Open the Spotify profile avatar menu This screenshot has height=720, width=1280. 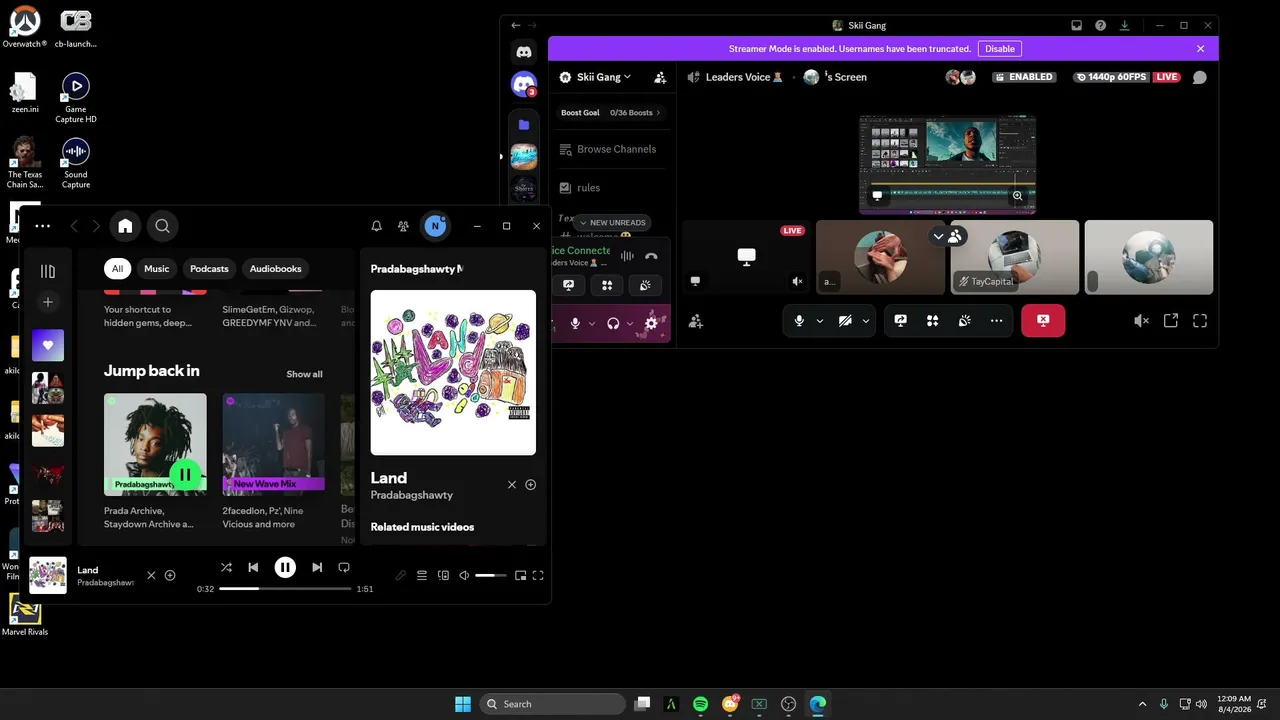click(x=434, y=226)
